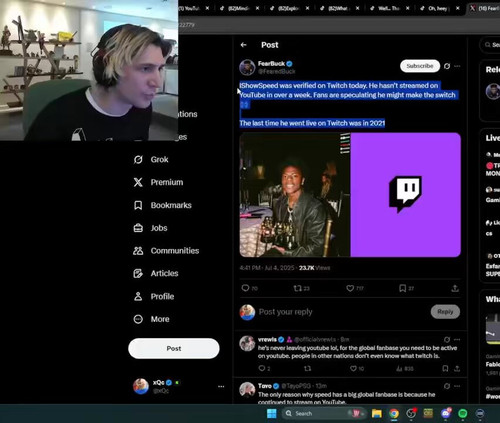
Task: Open Articles in the sidebar
Action: (x=156, y=274)
